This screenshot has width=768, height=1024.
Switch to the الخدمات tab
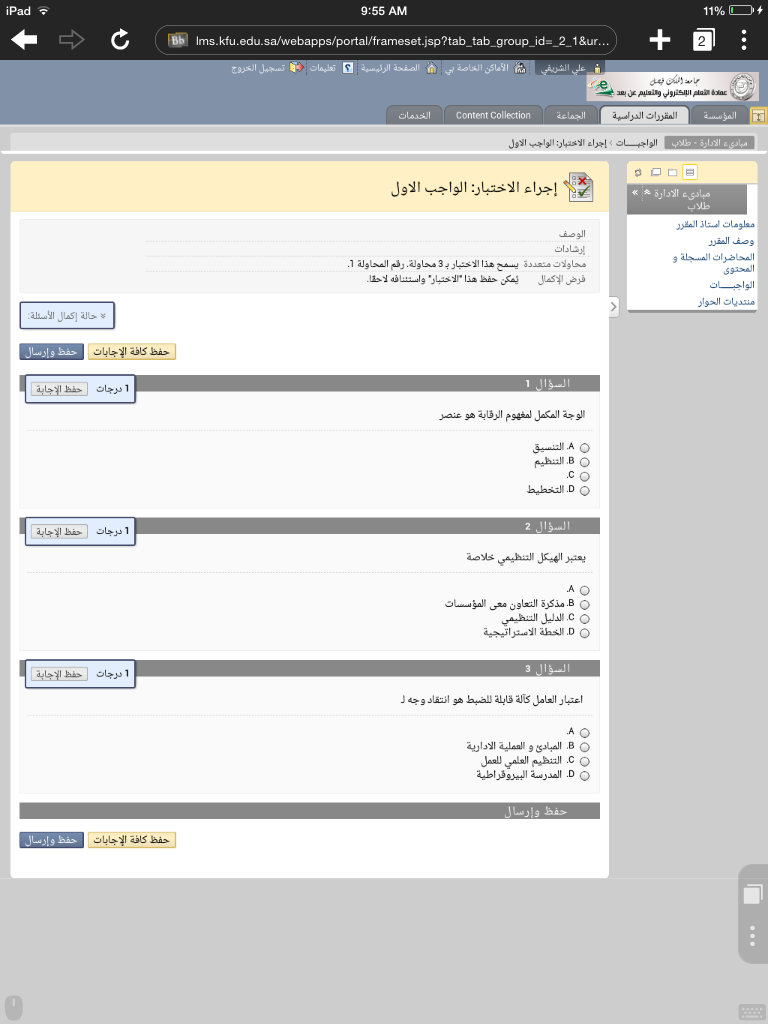click(414, 116)
